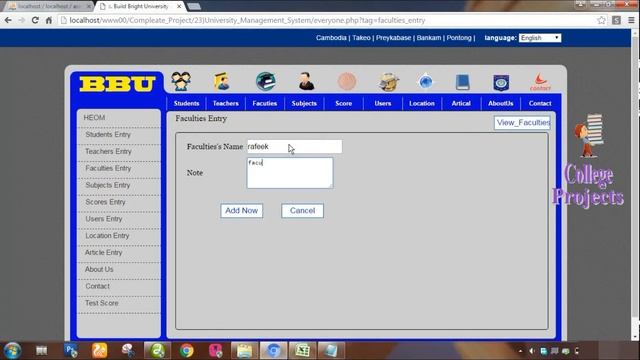
Task: Open the Users menu tab
Action: tap(383, 103)
